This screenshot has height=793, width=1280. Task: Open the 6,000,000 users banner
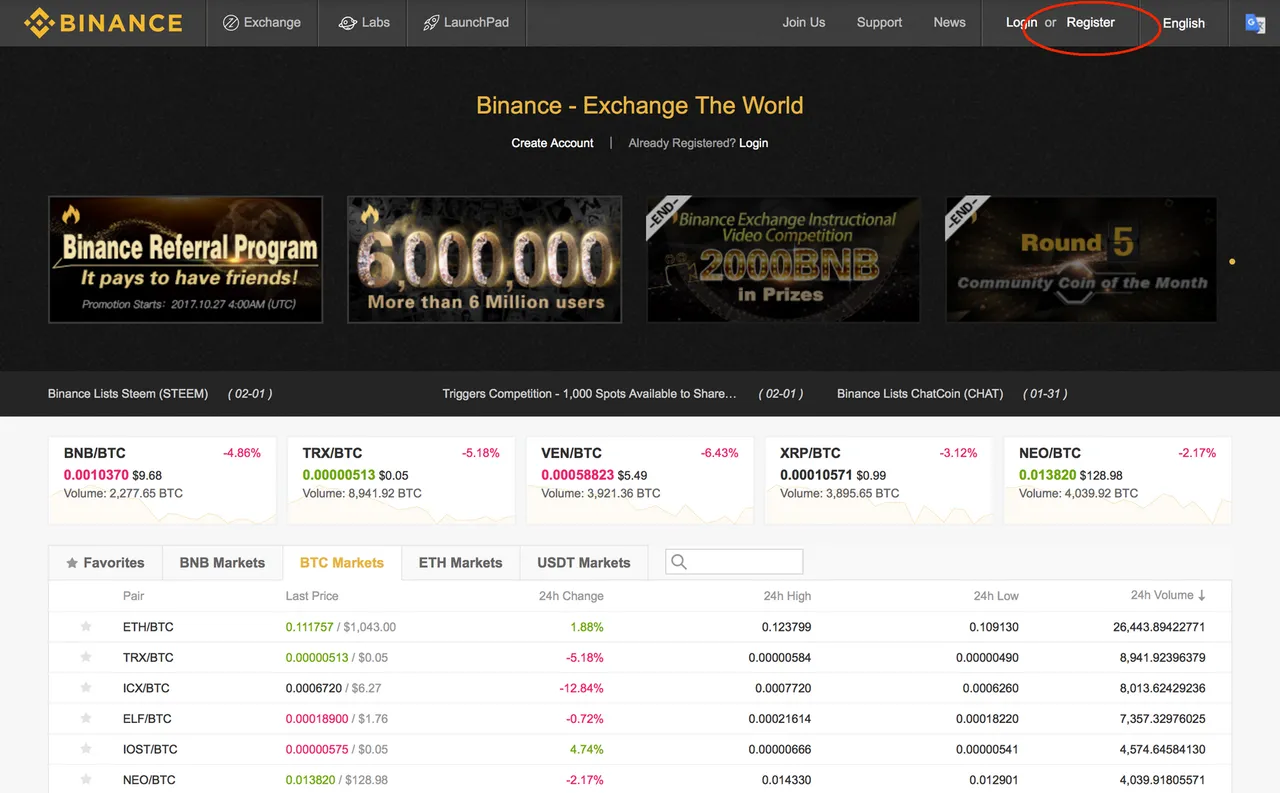pos(484,259)
